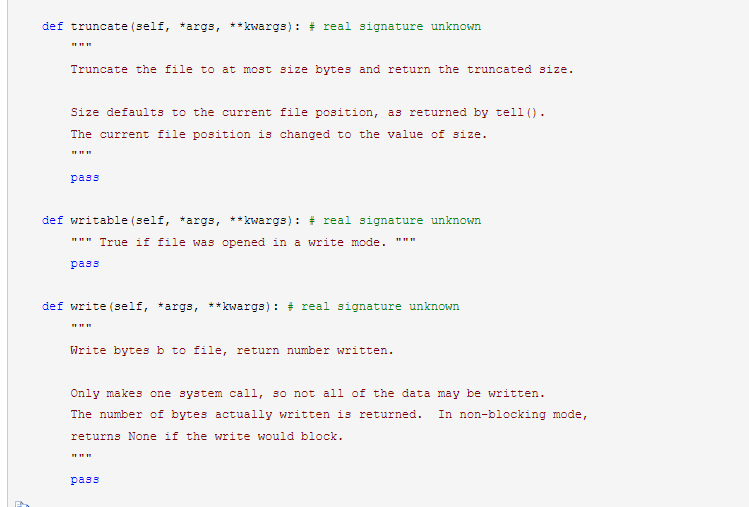The width and height of the screenshot is (749, 507).
Task: Click the def keyword before writable
Action: tap(52, 220)
